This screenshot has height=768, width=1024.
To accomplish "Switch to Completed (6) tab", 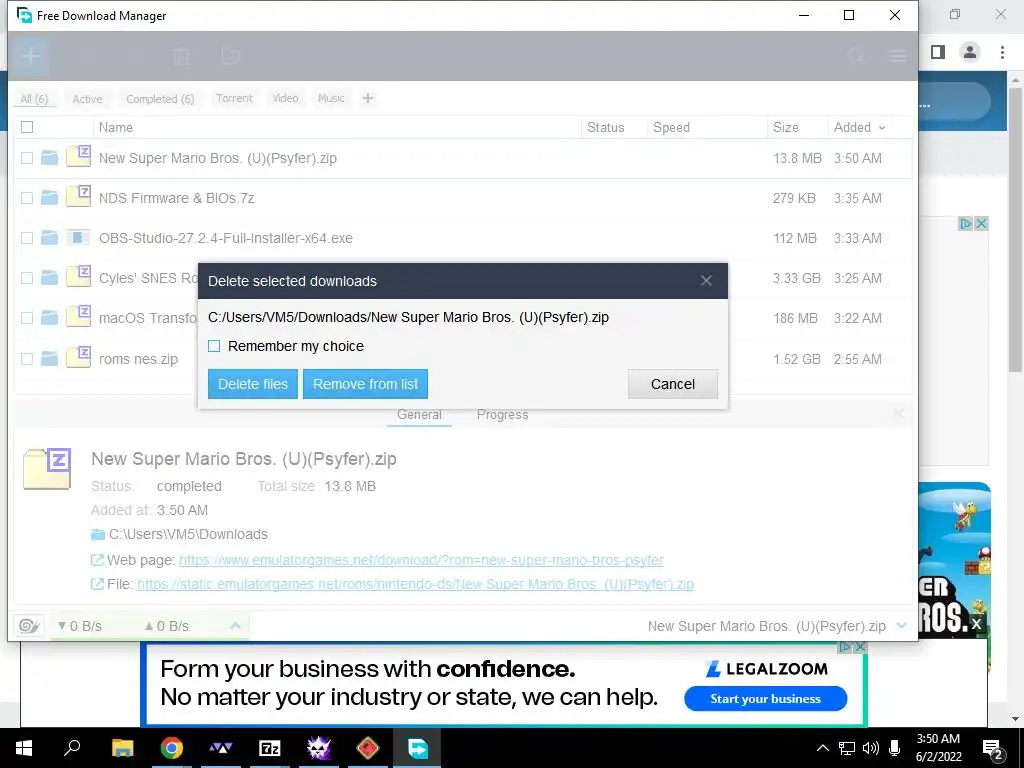I will click(x=160, y=99).
